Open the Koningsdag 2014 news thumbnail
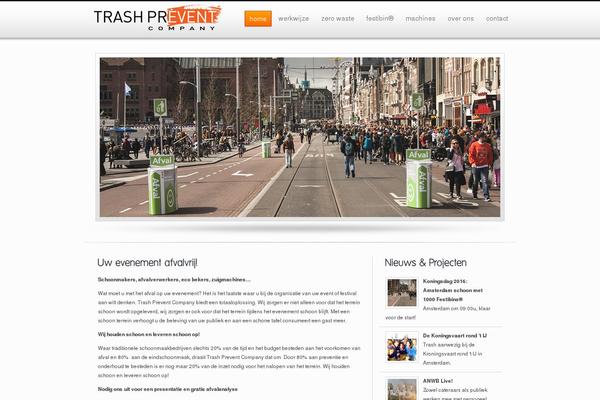Viewport: 600px width, 400px height. click(402, 293)
